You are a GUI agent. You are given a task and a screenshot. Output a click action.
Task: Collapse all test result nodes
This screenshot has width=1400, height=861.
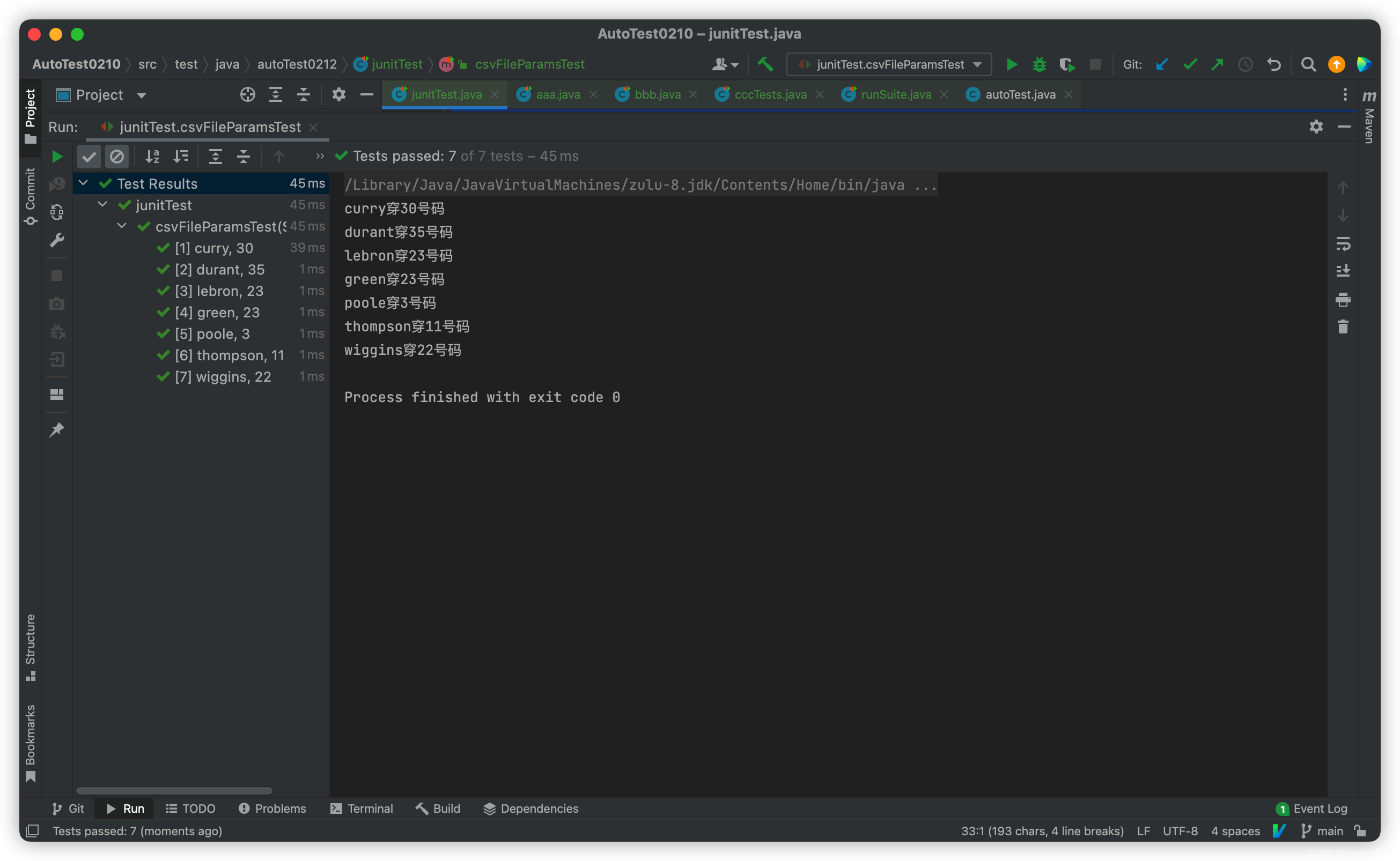(244, 156)
